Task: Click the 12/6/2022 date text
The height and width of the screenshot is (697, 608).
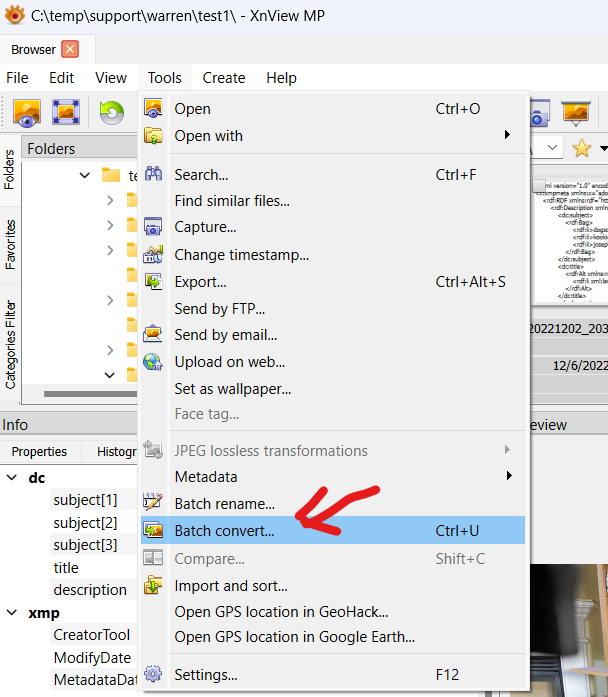Action: pos(580,365)
